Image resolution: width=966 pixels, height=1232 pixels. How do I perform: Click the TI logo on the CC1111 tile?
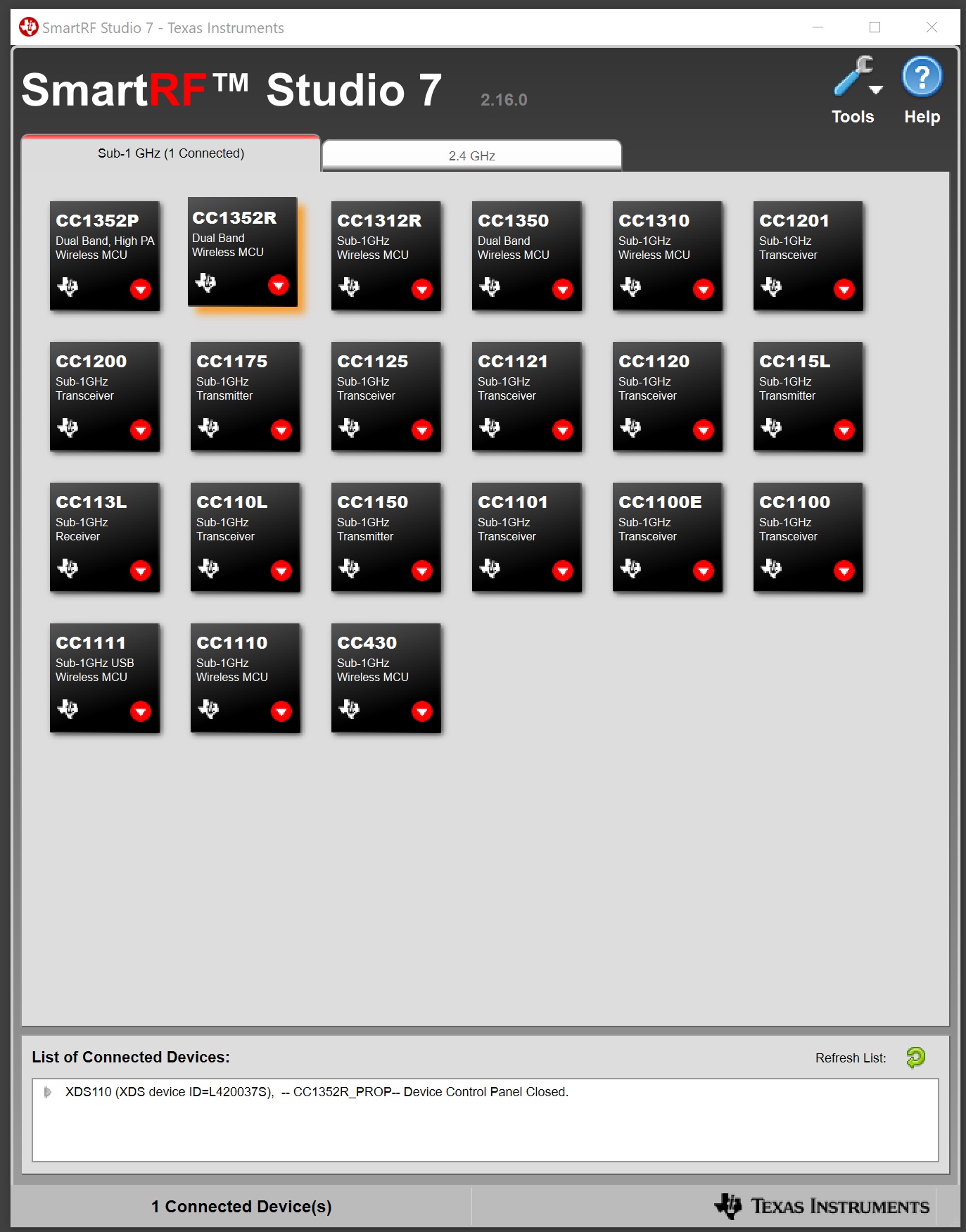tap(68, 709)
